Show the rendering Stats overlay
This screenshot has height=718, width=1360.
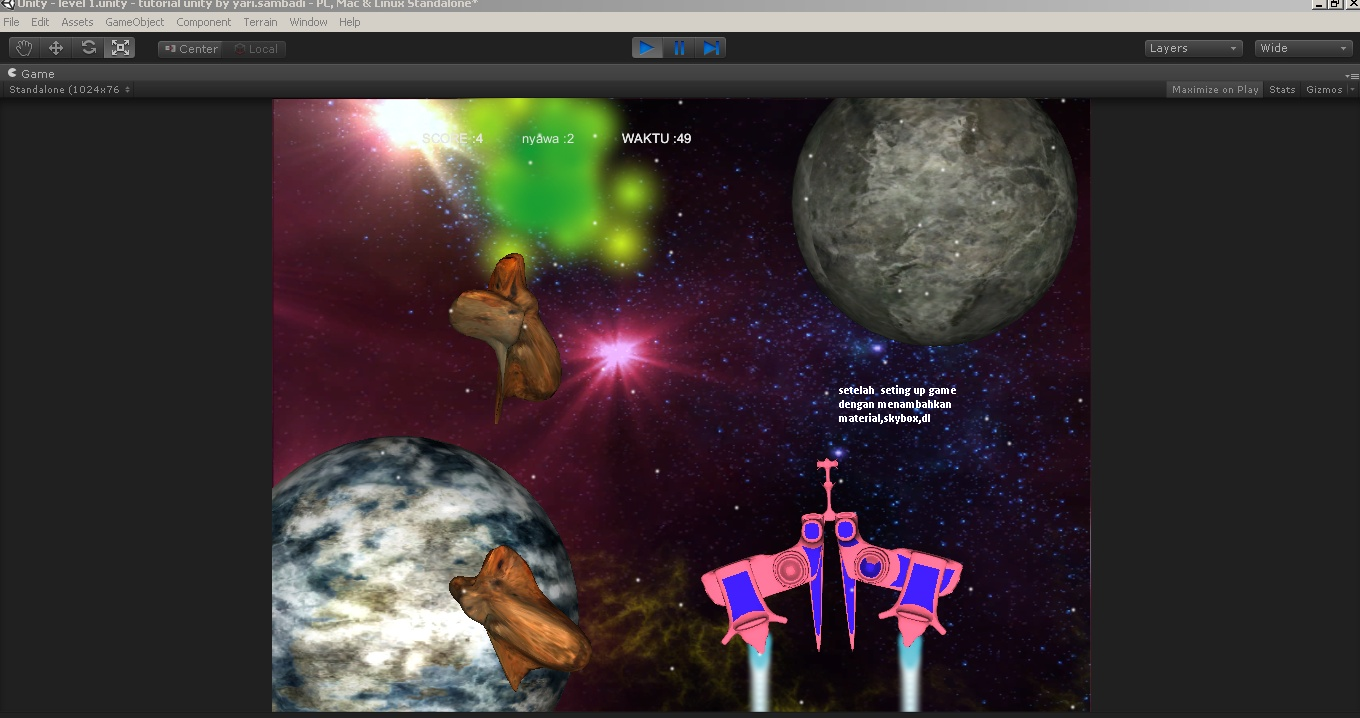click(1281, 89)
